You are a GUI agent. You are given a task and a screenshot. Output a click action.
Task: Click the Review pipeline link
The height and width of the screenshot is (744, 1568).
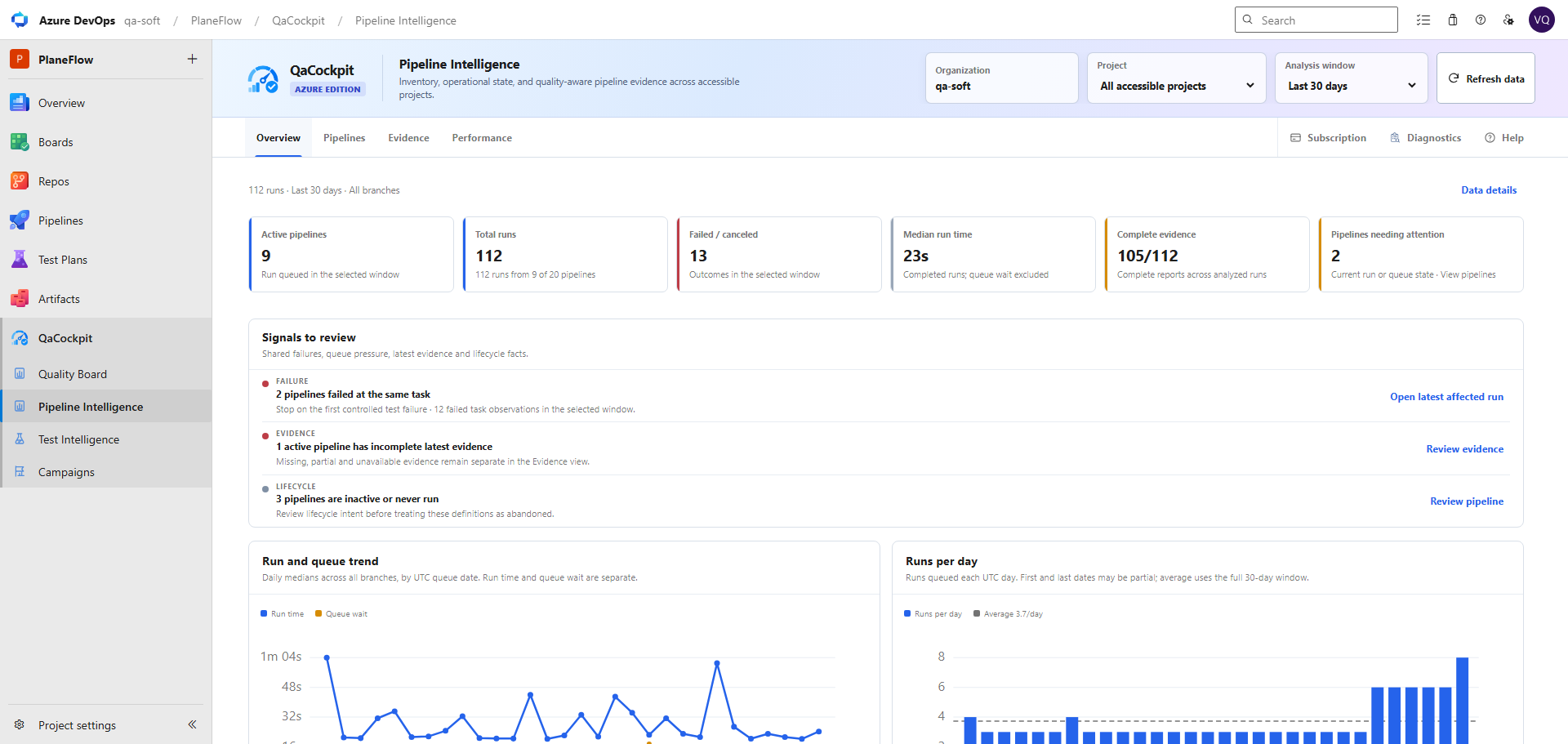(x=1467, y=501)
